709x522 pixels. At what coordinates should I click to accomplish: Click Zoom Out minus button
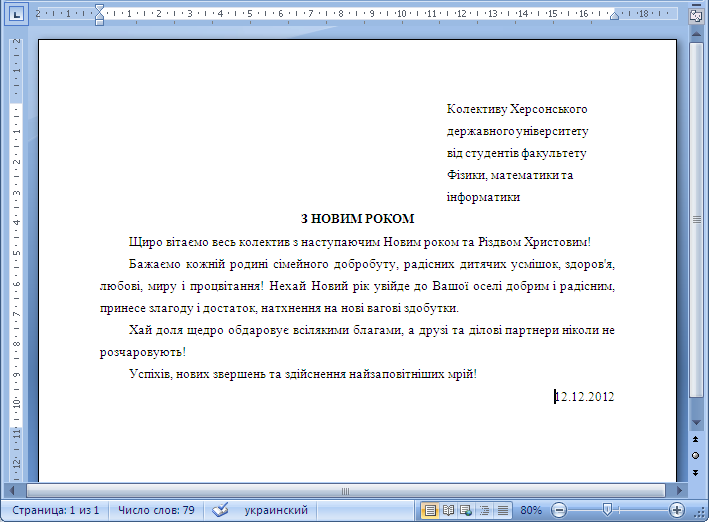(x=559, y=511)
